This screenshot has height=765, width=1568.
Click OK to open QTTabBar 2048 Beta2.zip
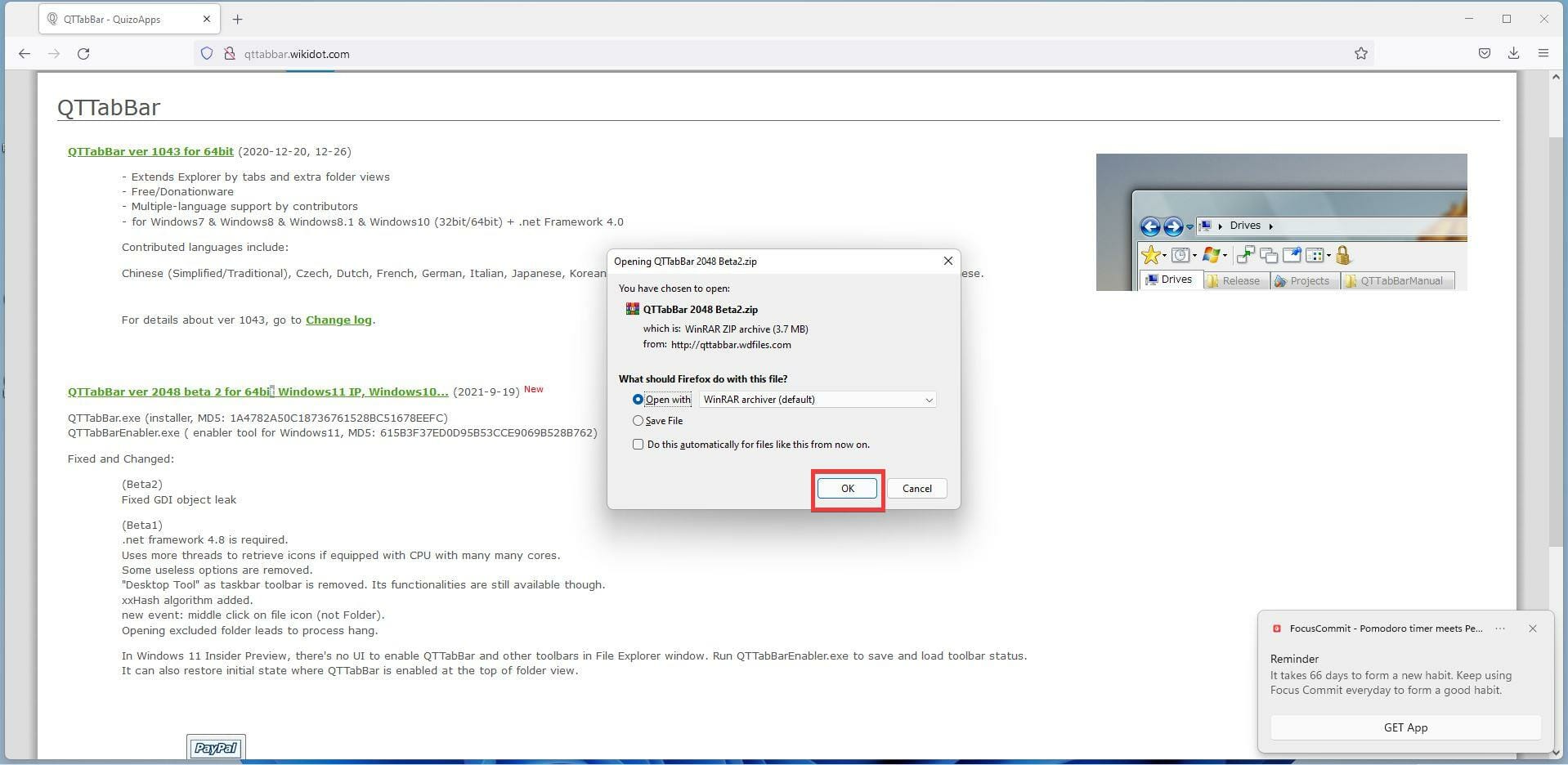(847, 488)
